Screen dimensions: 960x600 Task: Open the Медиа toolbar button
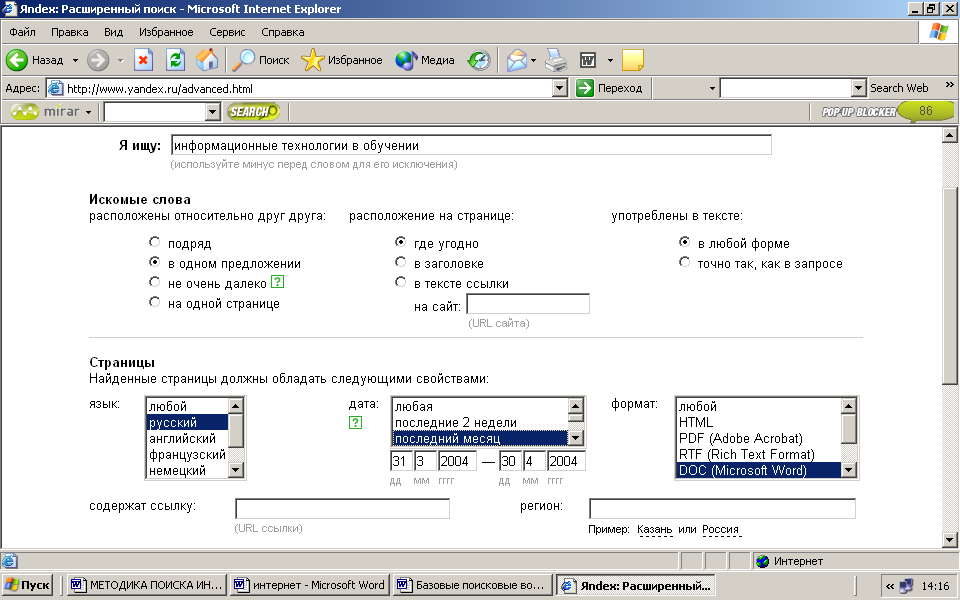pos(424,60)
